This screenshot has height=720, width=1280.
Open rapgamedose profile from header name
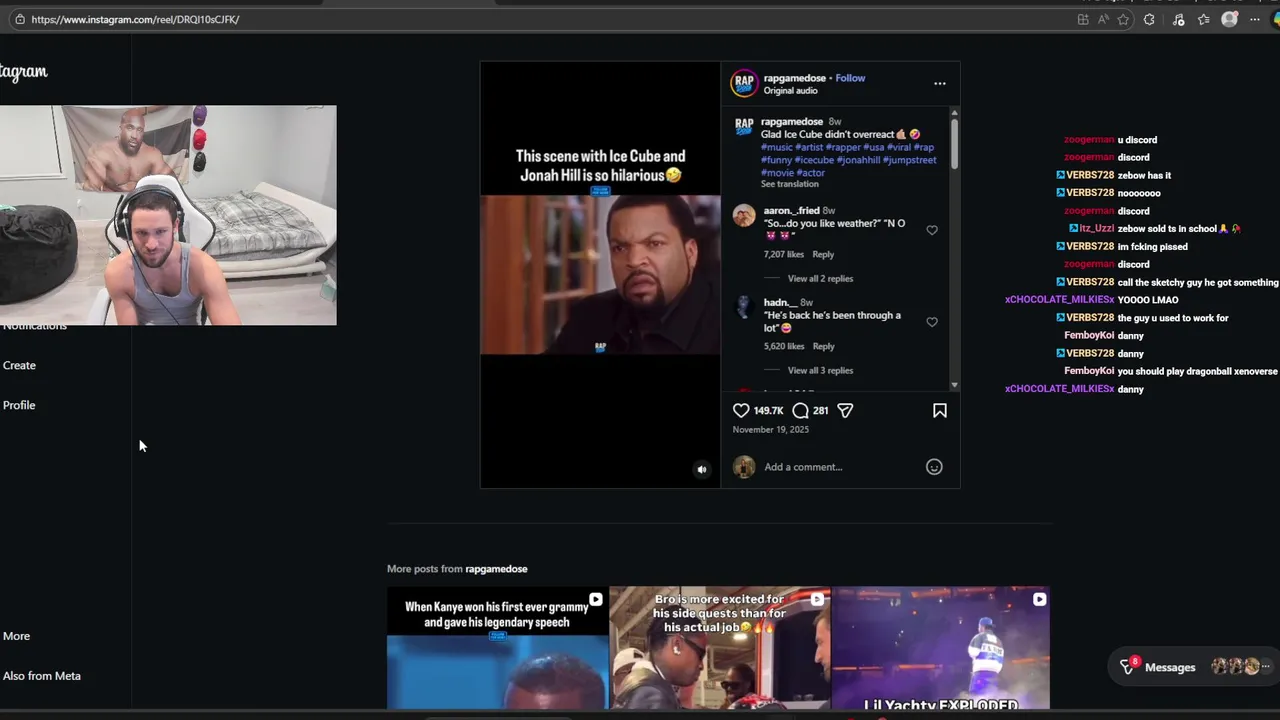[794, 78]
